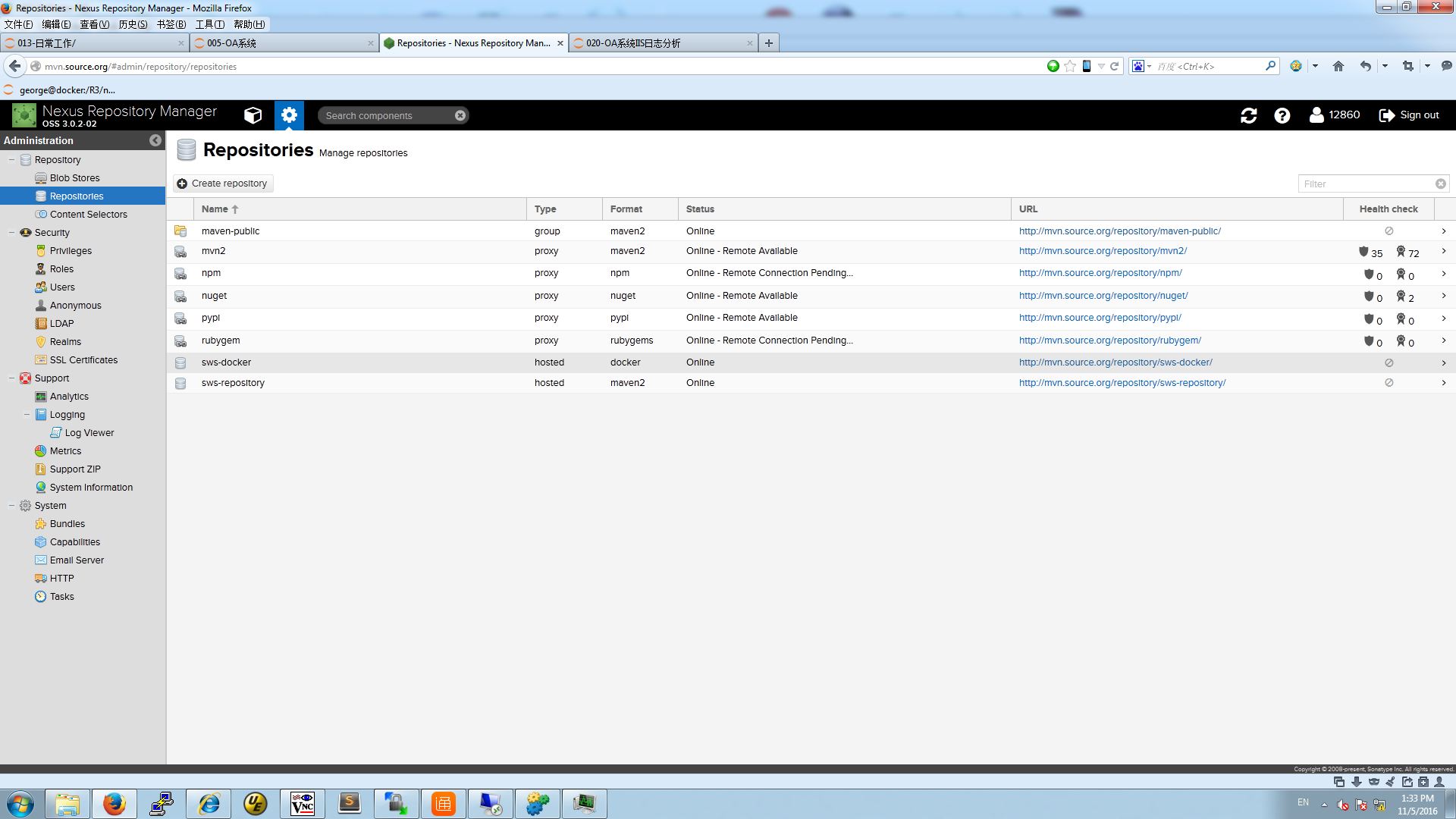
Task: Expand details arrow for maven-public row
Action: click(x=1443, y=231)
